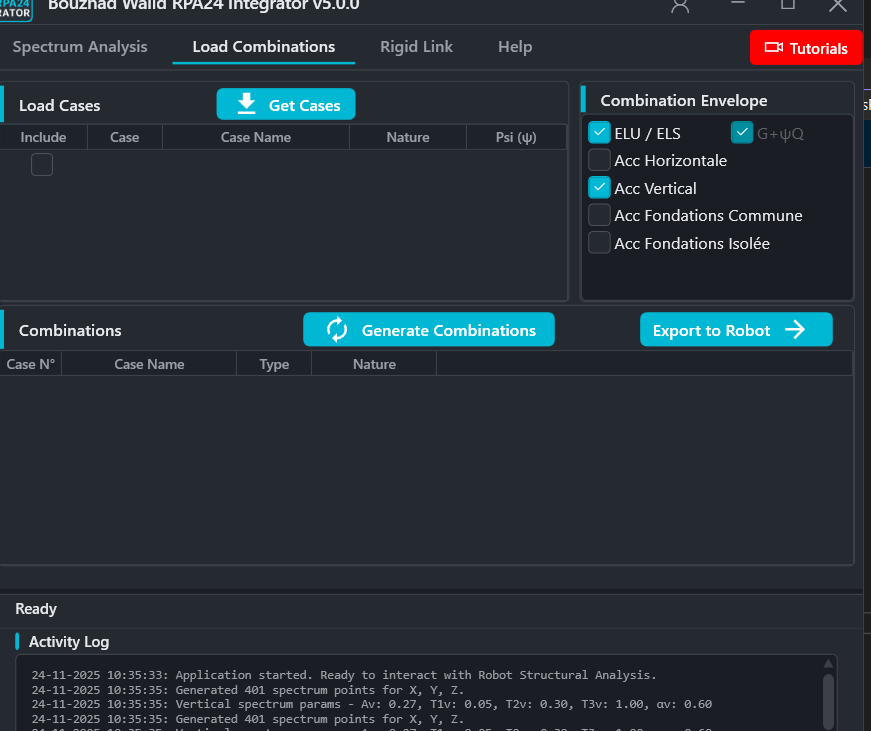Enable Acc Fondations Commune

[598, 214]
